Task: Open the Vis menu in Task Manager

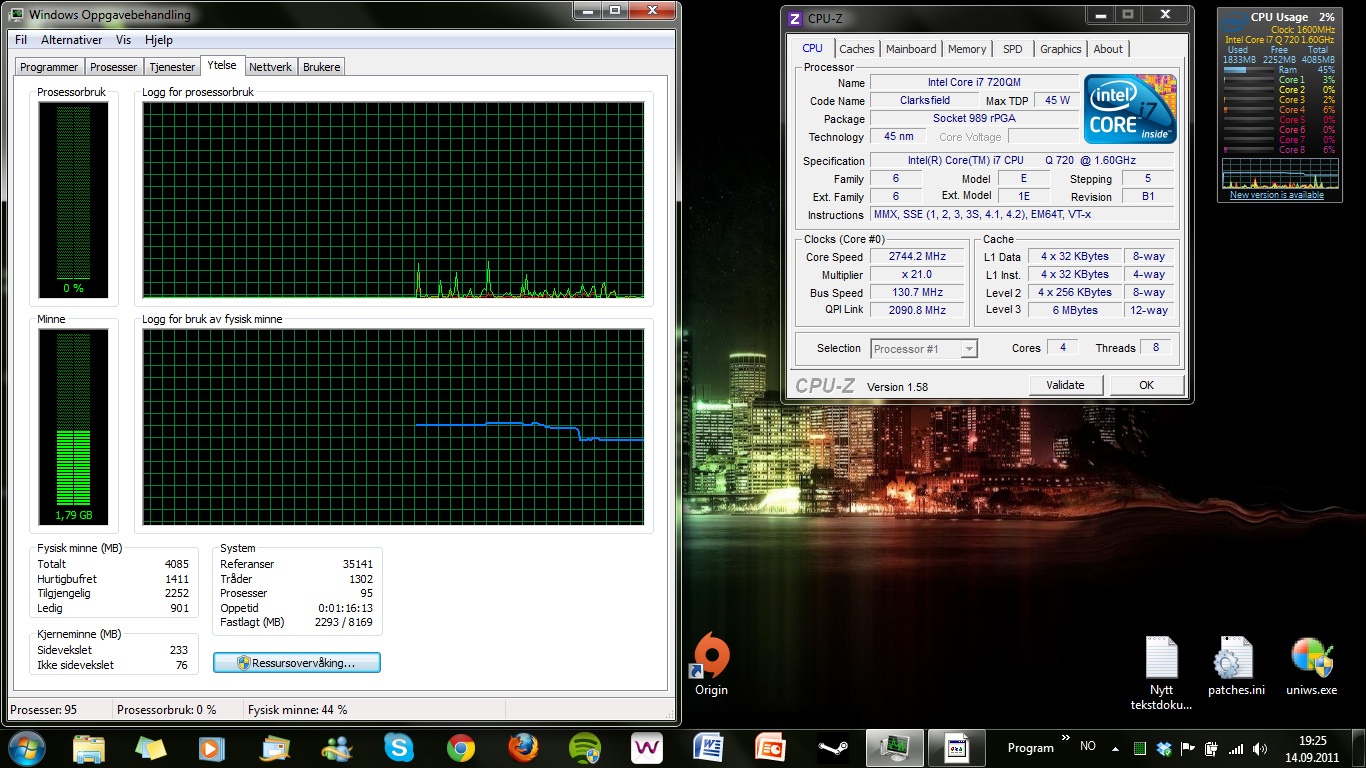Action: (123, 40)
